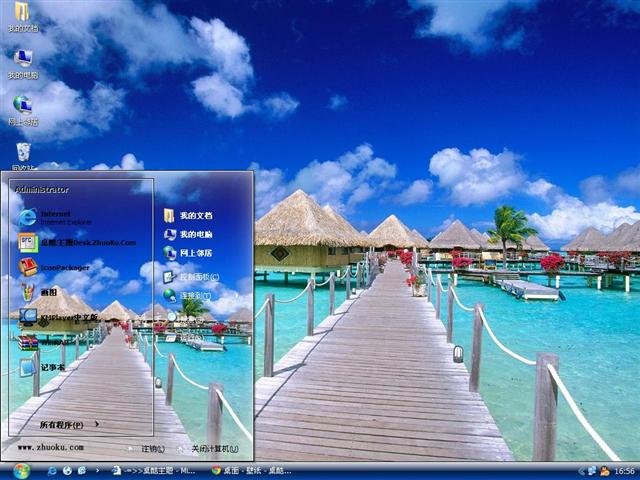Open WinRAR from the Start menu
The width and height of the screenshot is (640, 480).
[43, 342]
